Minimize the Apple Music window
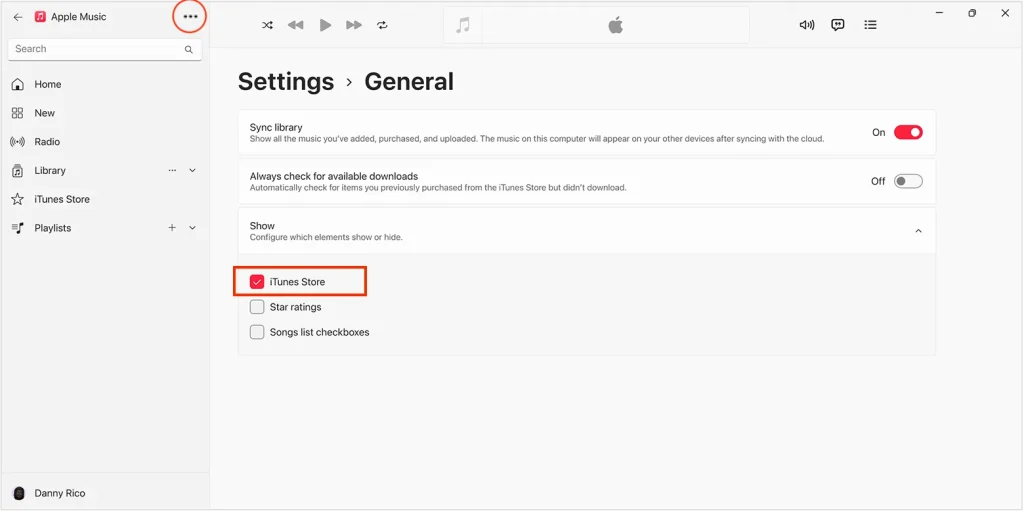The image size is (1024, 511). pyautogui.click(x=939, y=13)
